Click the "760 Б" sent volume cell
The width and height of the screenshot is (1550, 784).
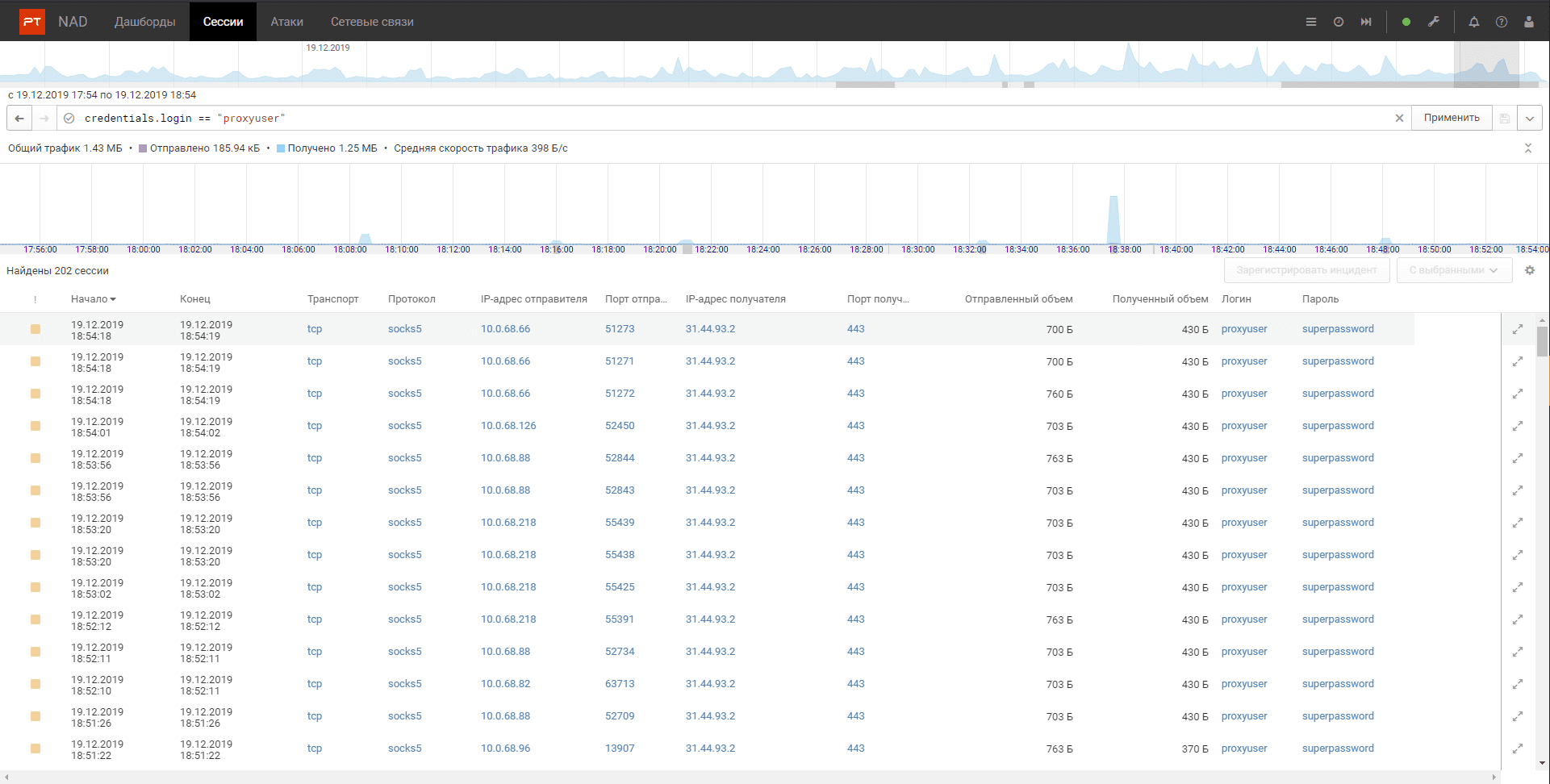coord(1059,394)
